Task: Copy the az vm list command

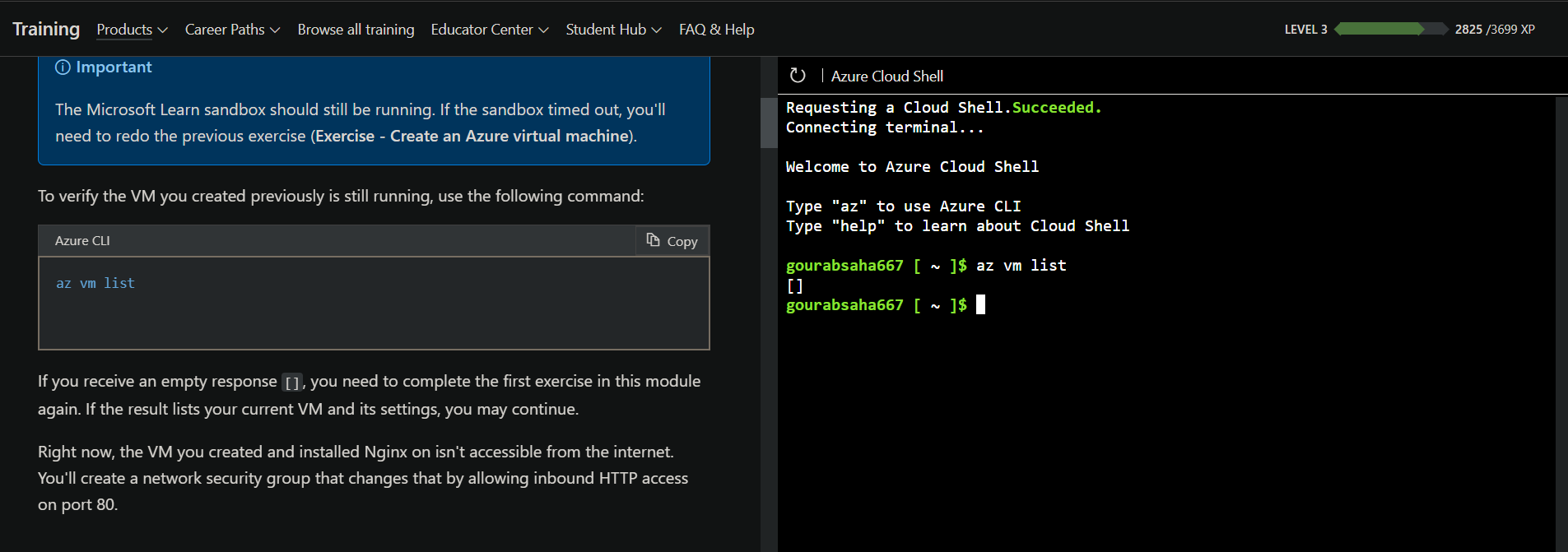Action: tap(672, 241)
